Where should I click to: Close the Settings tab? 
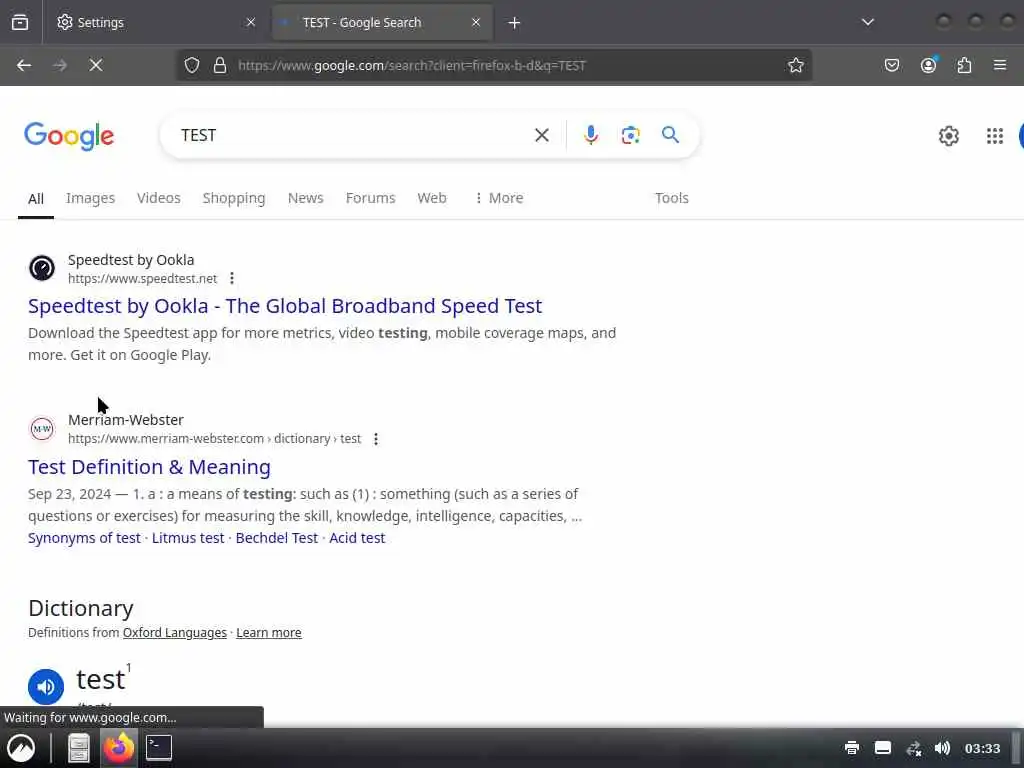coord(251,22)
